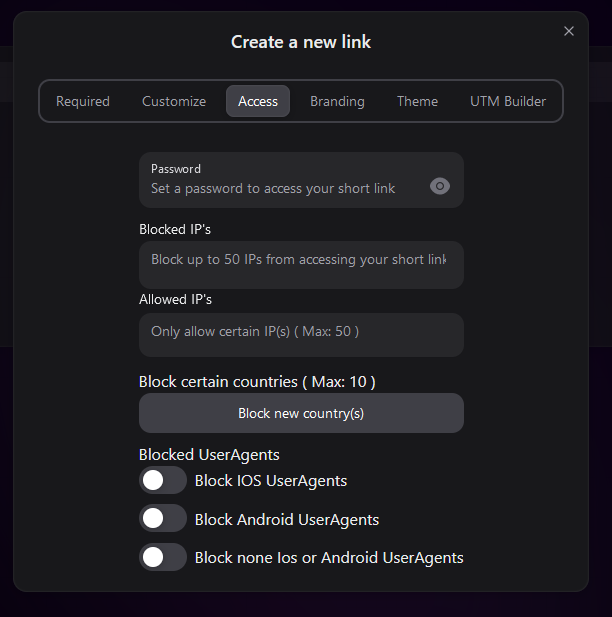Toggle Block none Ios or Android UserAgents switch

(163, 557)
